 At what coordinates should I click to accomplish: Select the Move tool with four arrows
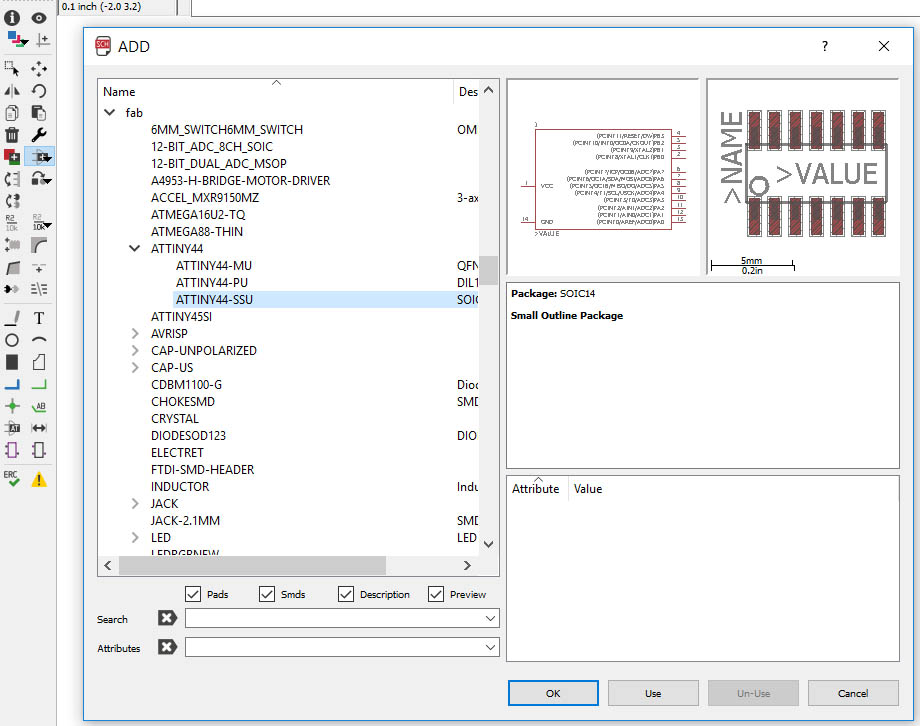coord(39,69)
